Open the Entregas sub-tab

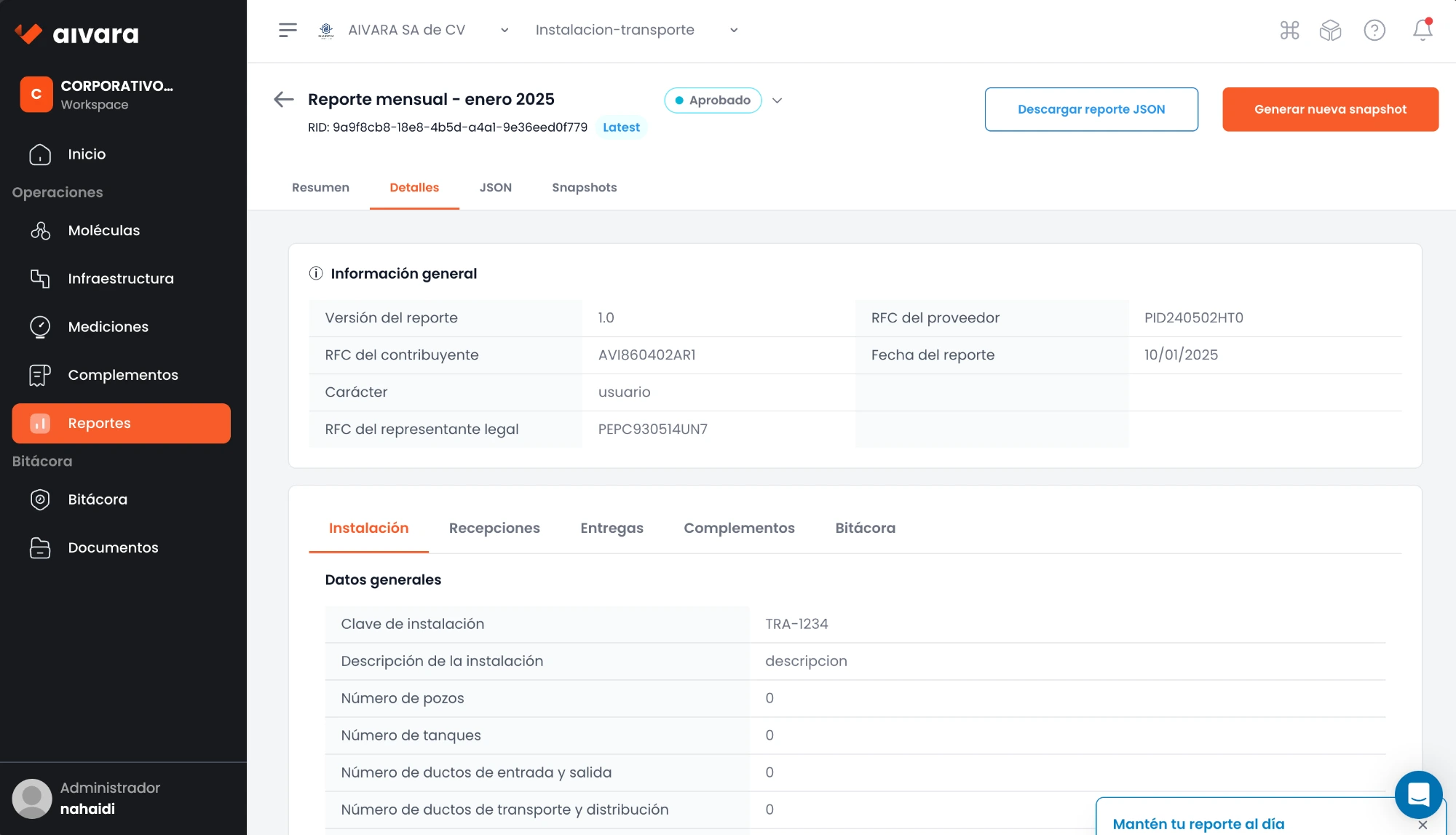(x=612, y=529)
